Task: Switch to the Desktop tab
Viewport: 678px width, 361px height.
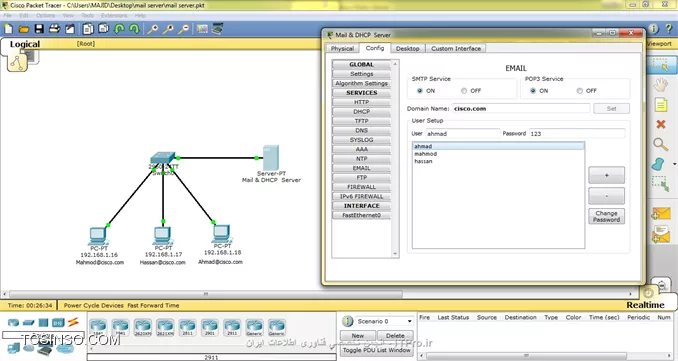Action: [x=407, y=48]
